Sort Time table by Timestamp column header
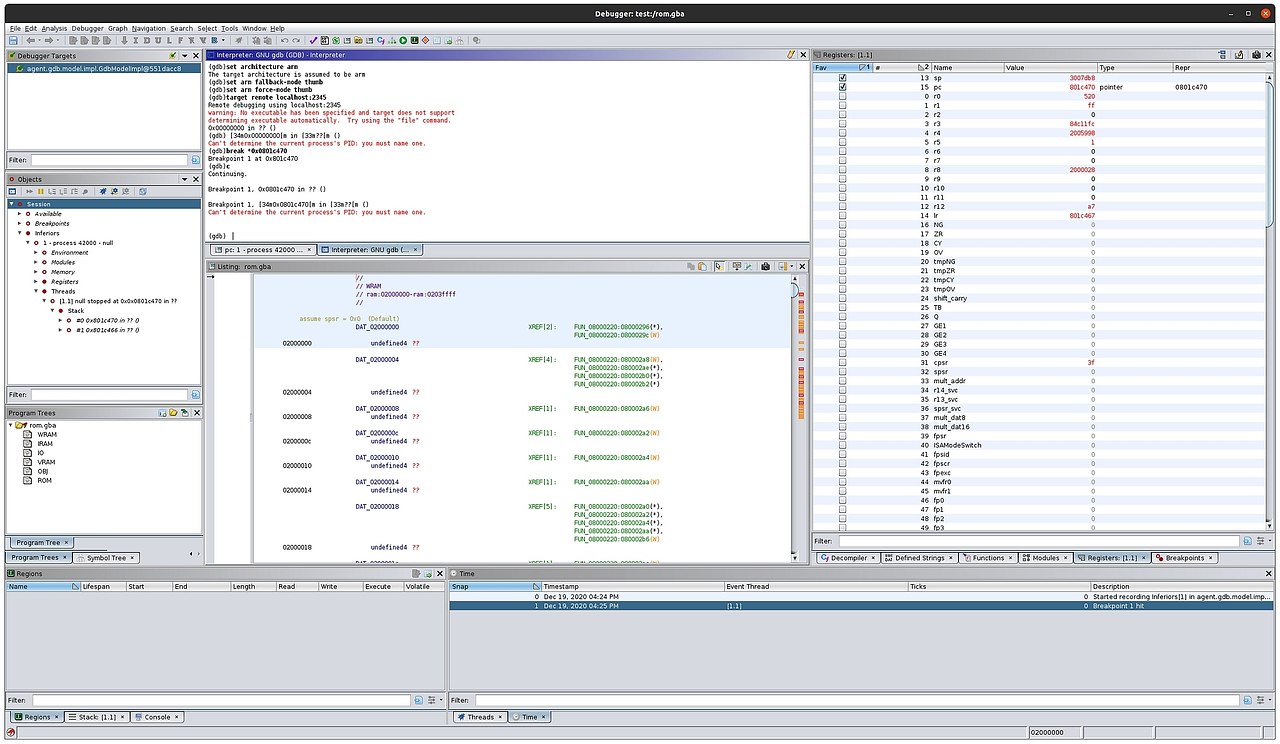Image resolution: width=1280 pixels, height=744 pixels. coord(633,586)
